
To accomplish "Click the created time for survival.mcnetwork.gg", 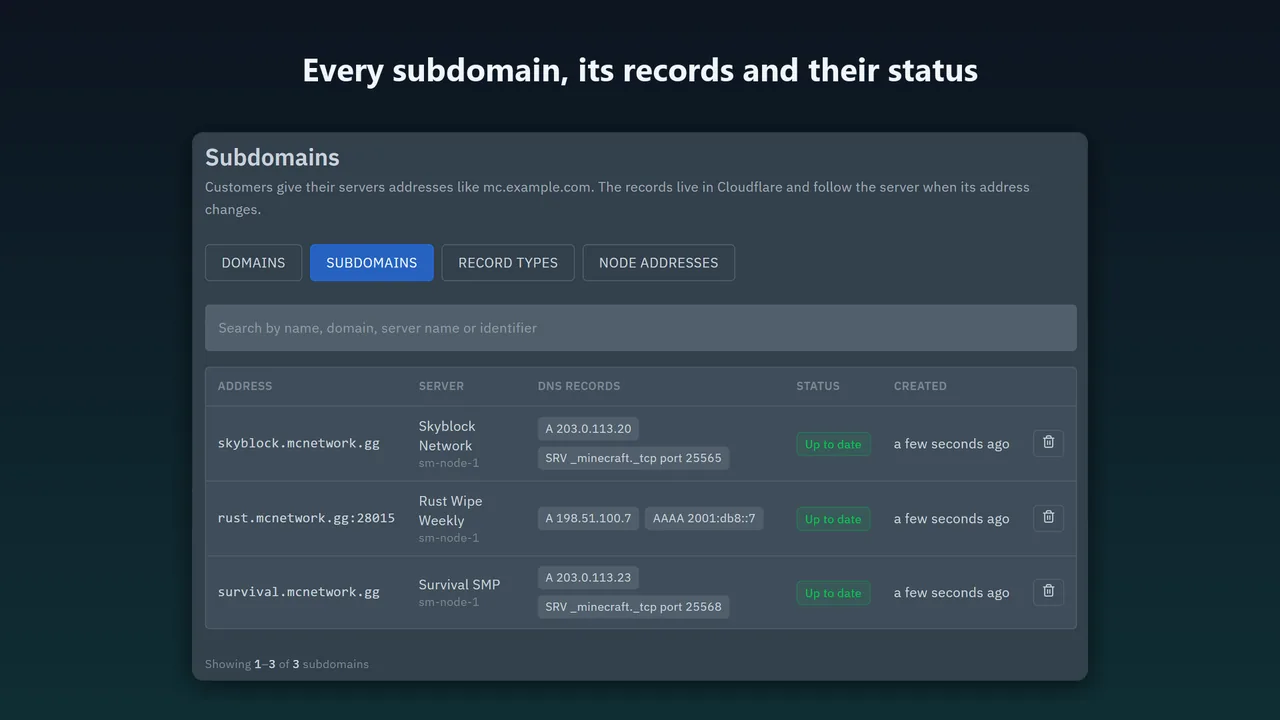I will pyautogui.click(x=952, y=593).
